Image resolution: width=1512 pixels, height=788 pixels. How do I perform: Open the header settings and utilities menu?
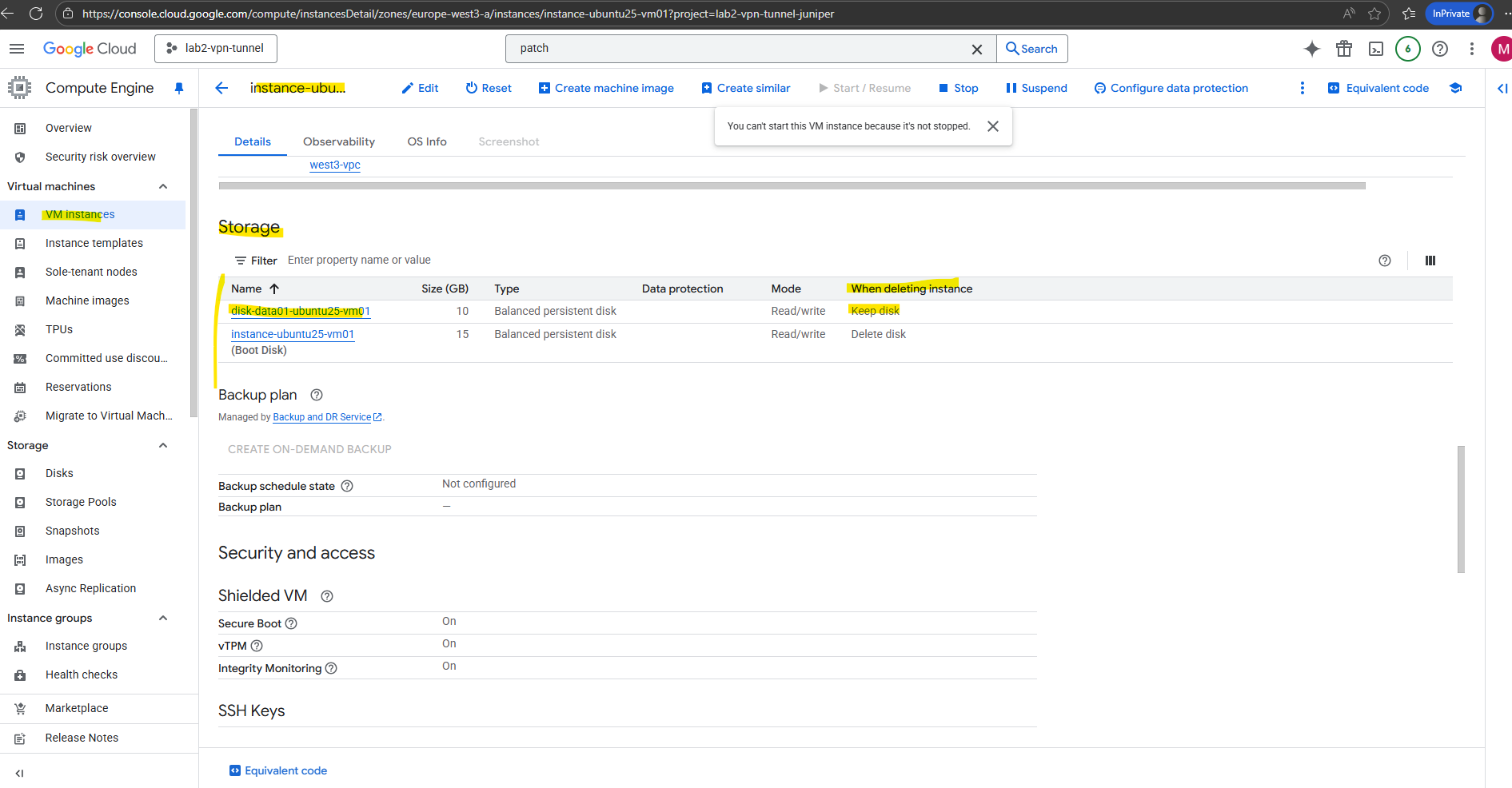pos(1471,49)
